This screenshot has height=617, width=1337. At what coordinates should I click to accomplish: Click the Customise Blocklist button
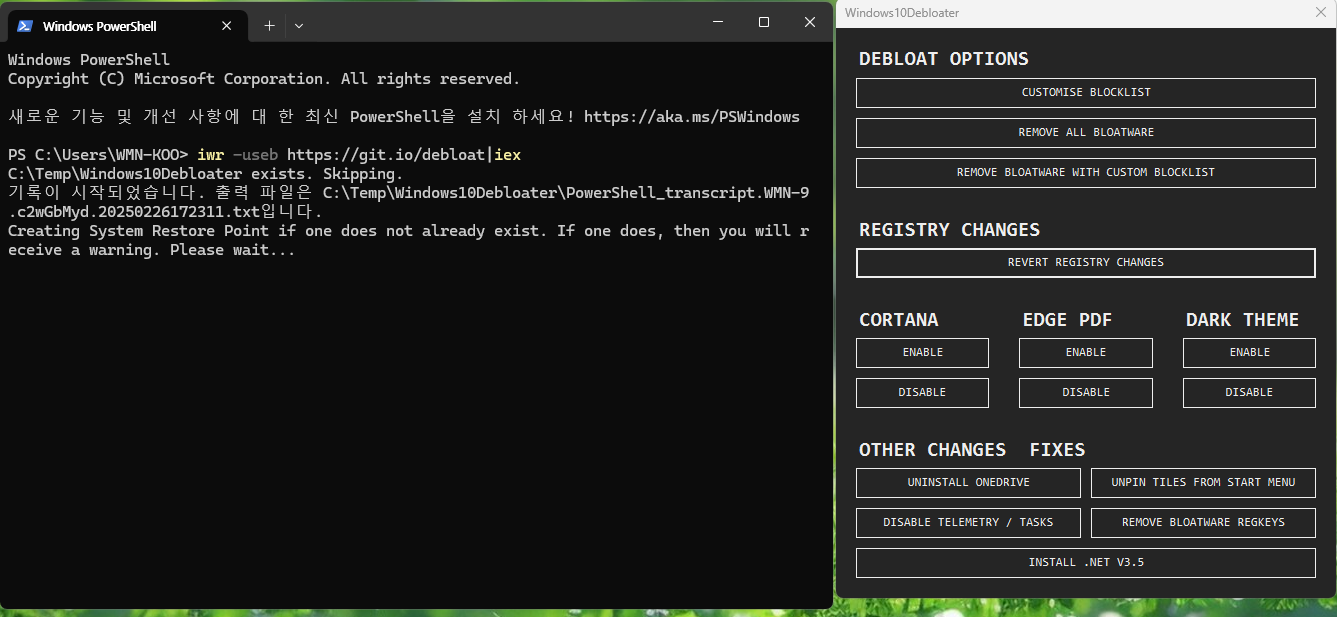tap(1086, 92)
